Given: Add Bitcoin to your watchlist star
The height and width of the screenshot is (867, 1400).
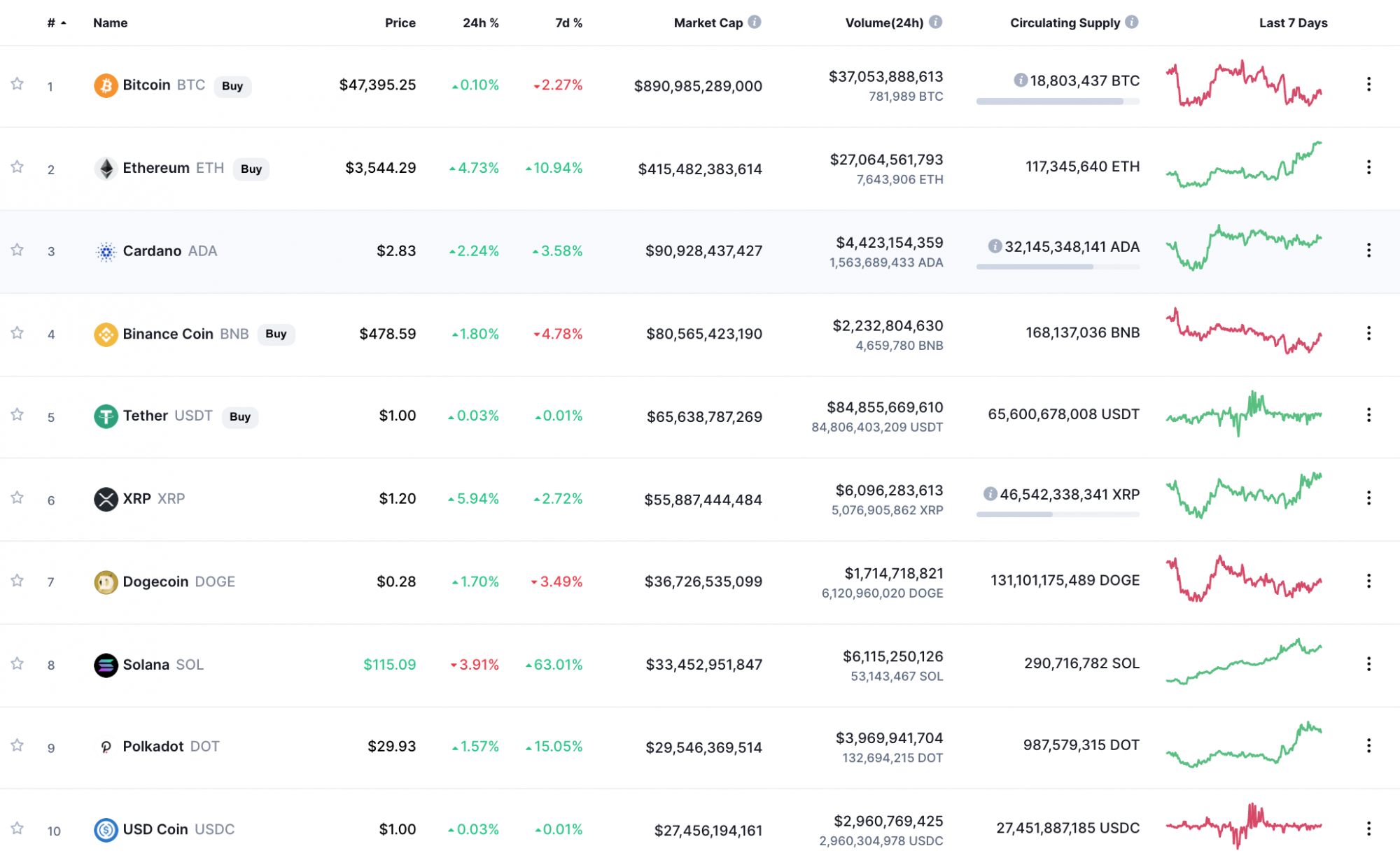Looking at the screenshot, I should click(x=15, y=83).
